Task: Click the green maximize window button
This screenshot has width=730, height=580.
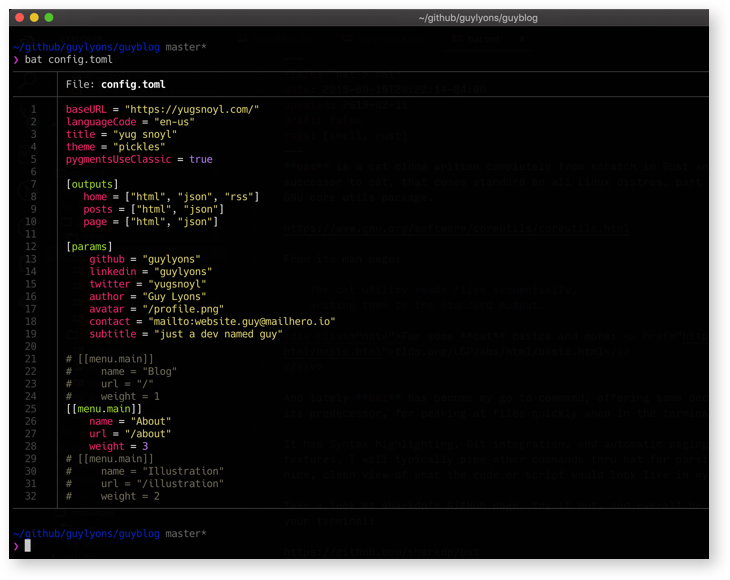Action: click(49, 18)
